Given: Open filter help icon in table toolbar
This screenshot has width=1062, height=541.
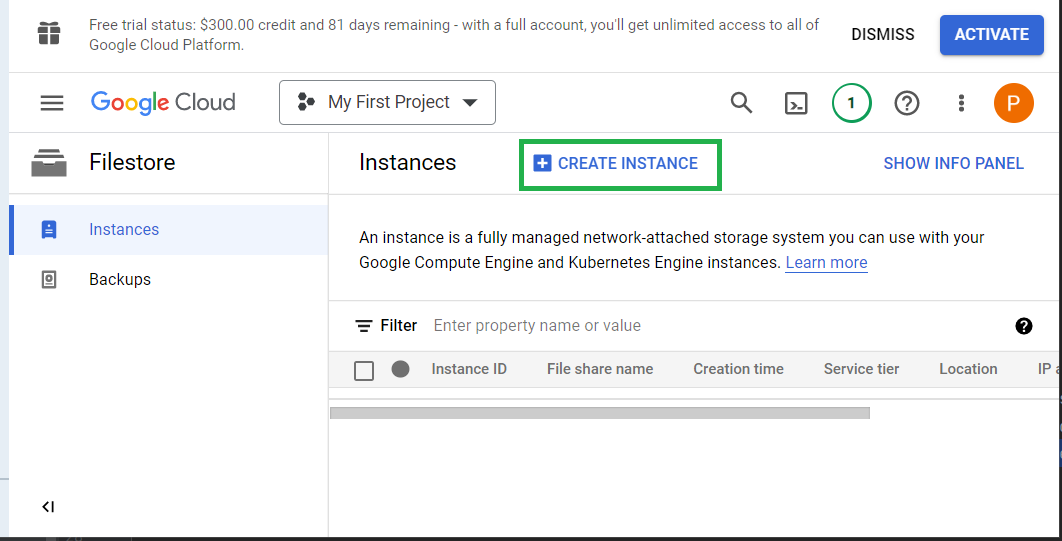Looking at the screenshot, I should 1023,326.
